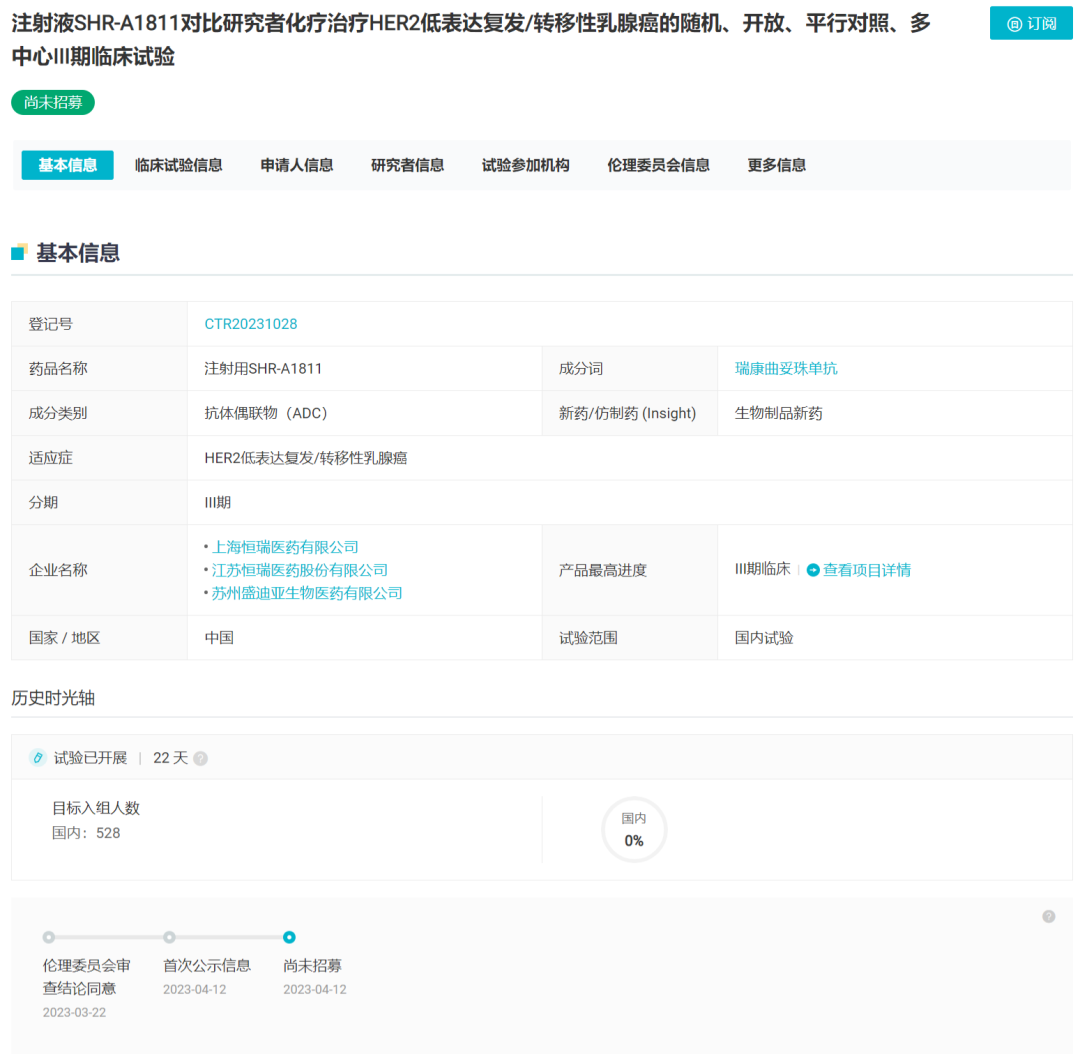The width and height of the screenshot is (1080, 1054).
Task: Click the 订阅 subscribe button
Action: coord(1030,23)
